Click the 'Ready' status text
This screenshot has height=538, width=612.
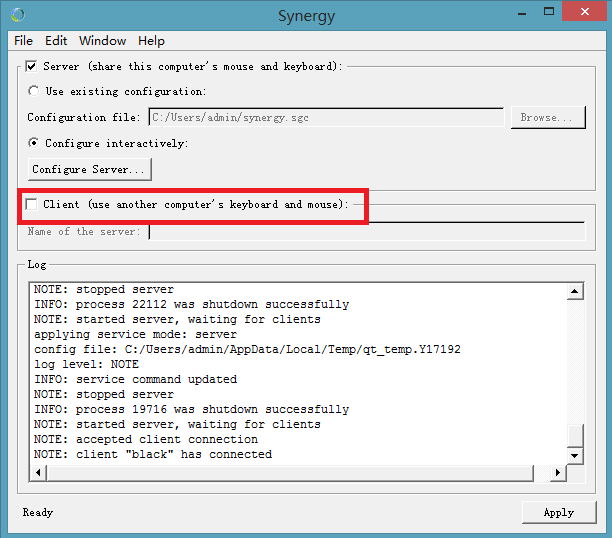point(37,512)
